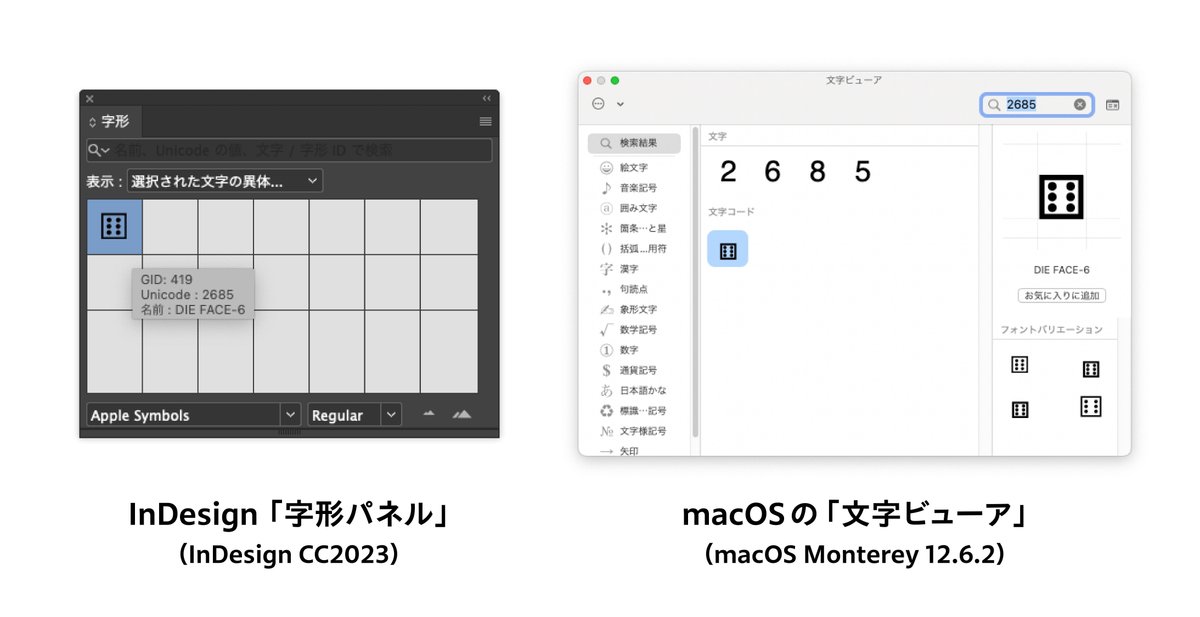Image resolution: width=1200 pixels, height=617 pixels.
Task: Expand chevron beside ellipsis in 文字ビューア
Action: pos(620,104)
